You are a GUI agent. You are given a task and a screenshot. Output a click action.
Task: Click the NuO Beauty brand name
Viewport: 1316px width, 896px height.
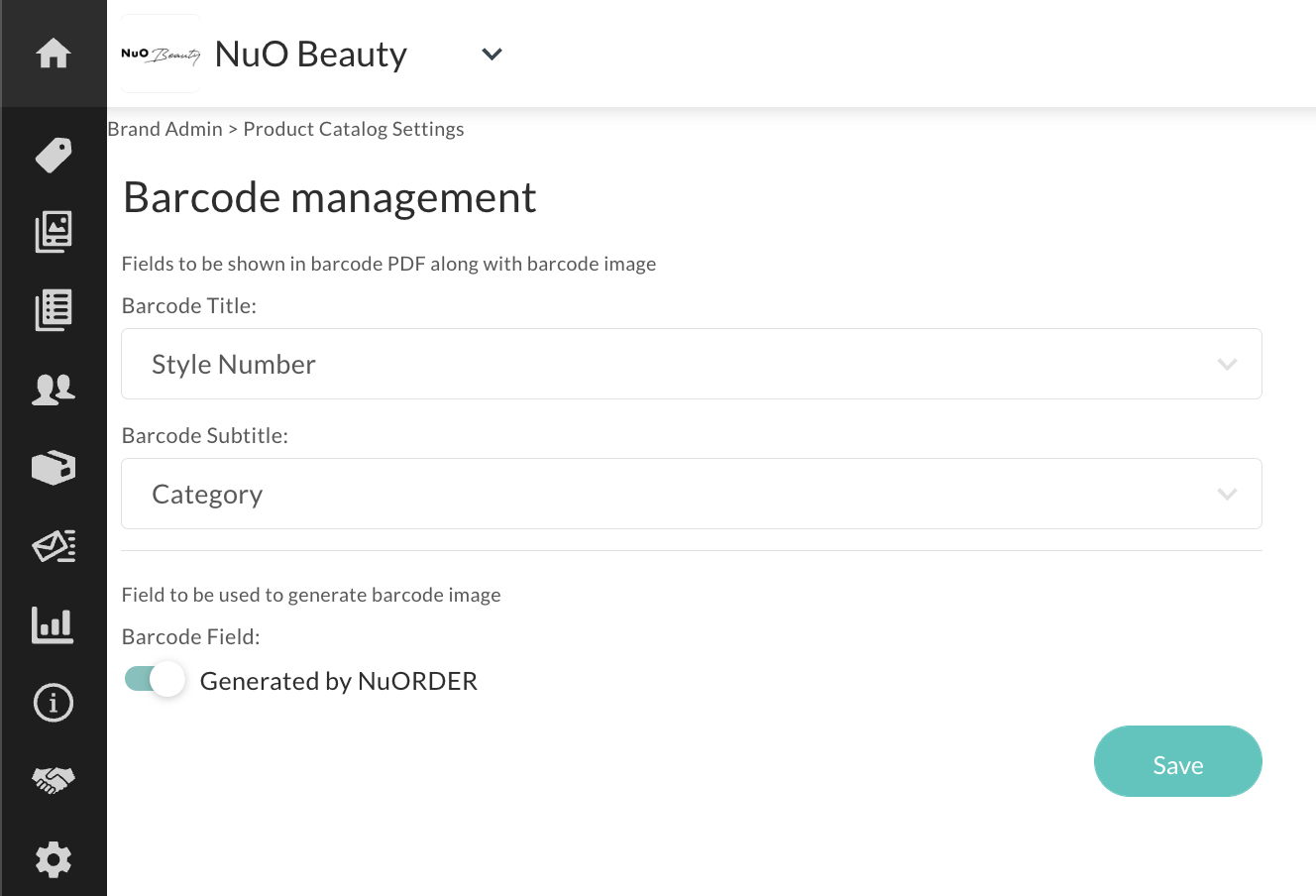pos(310,55)
